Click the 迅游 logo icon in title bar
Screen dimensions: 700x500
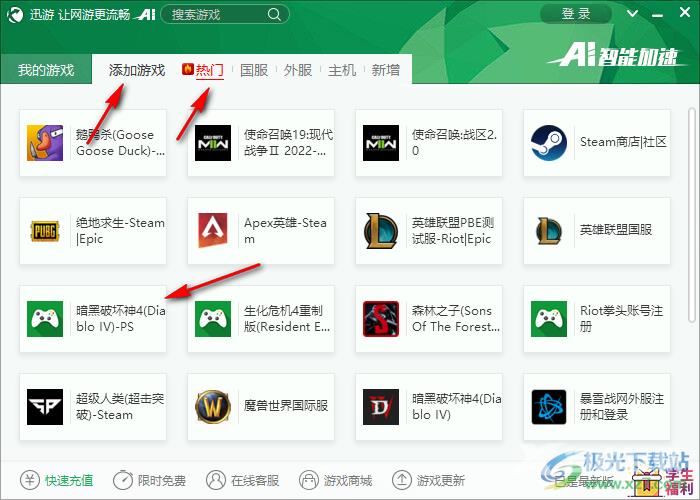click(x=15, y=15)
